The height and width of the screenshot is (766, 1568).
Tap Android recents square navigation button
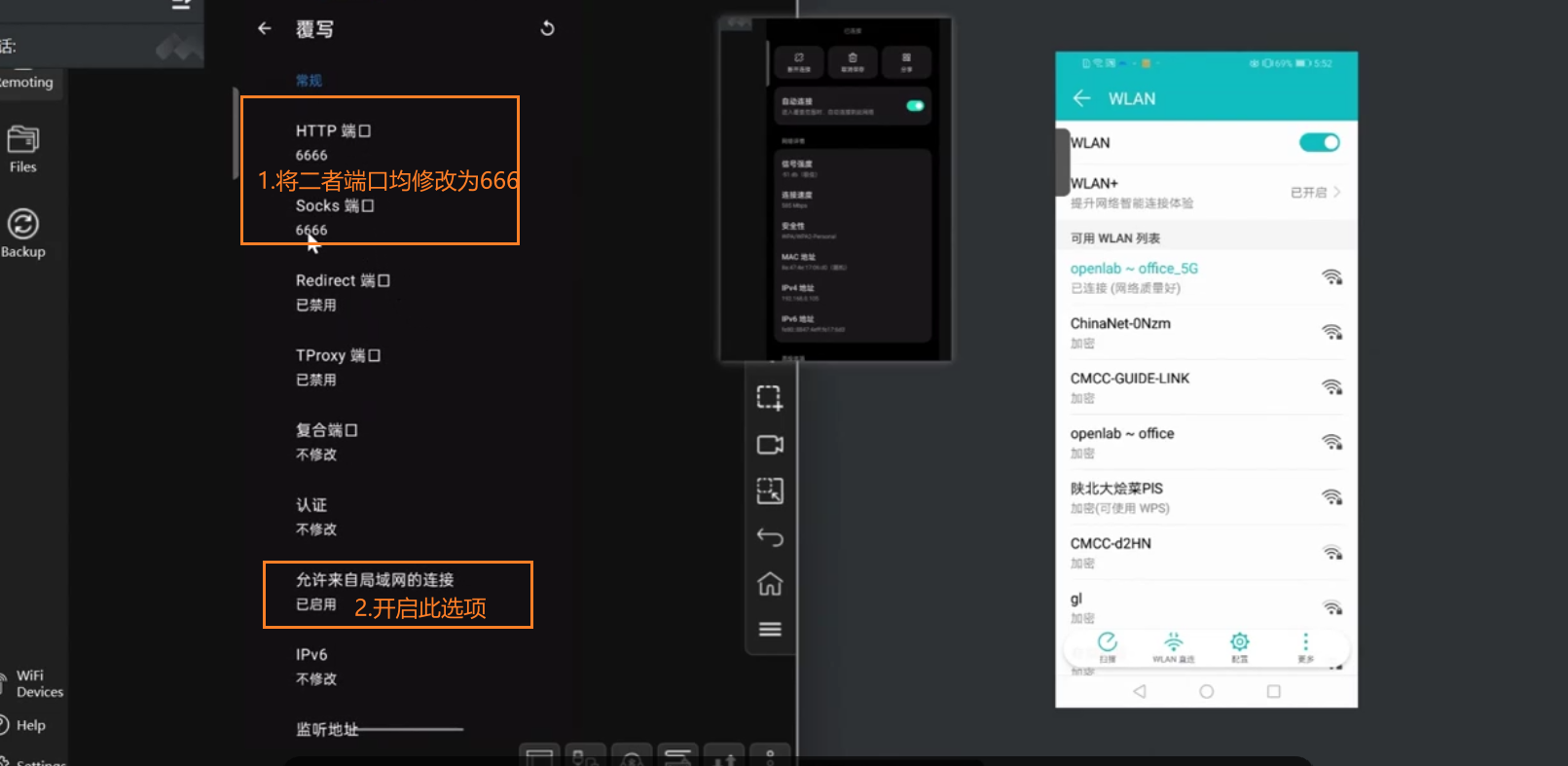point(1273,691)
